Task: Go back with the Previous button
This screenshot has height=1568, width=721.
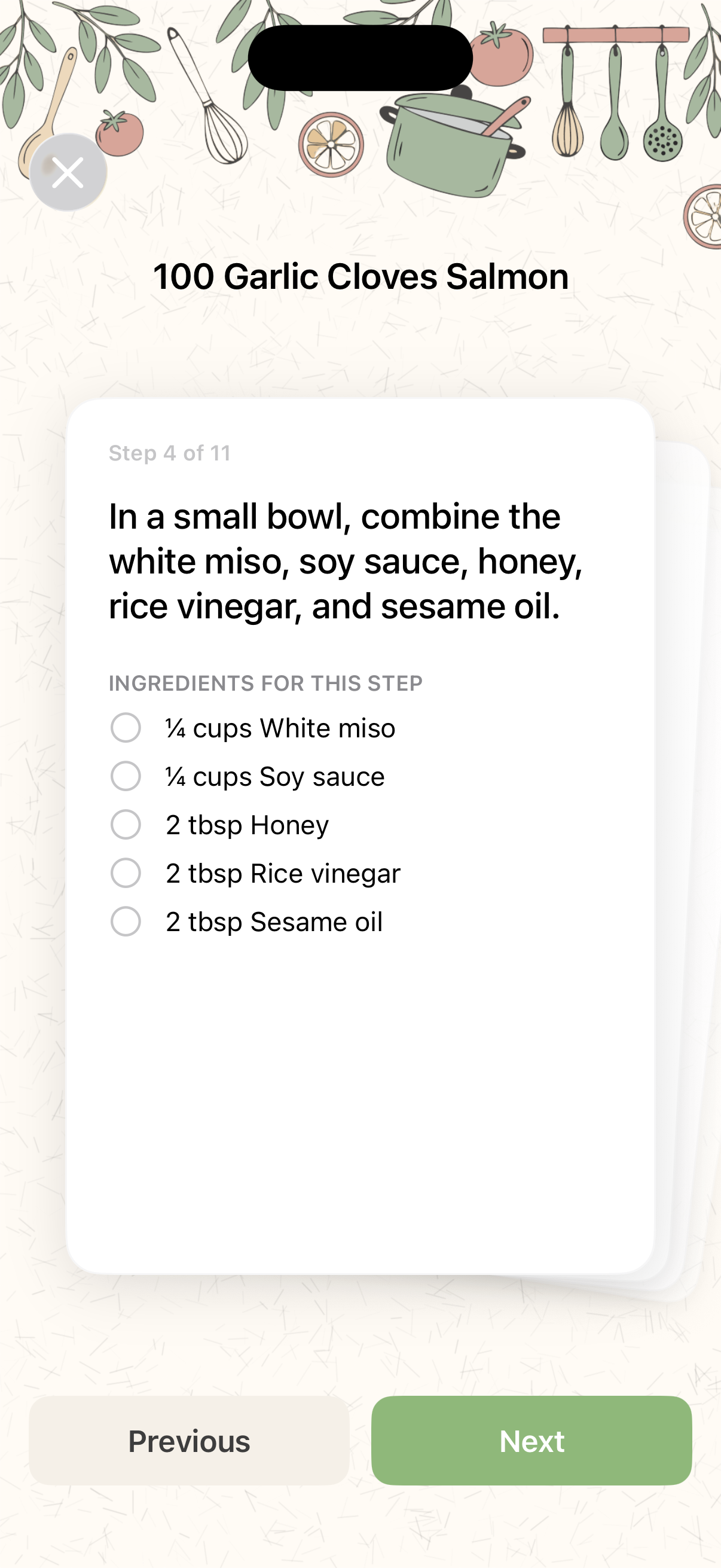Action: pyautogui.click(x=190, y=1441)
